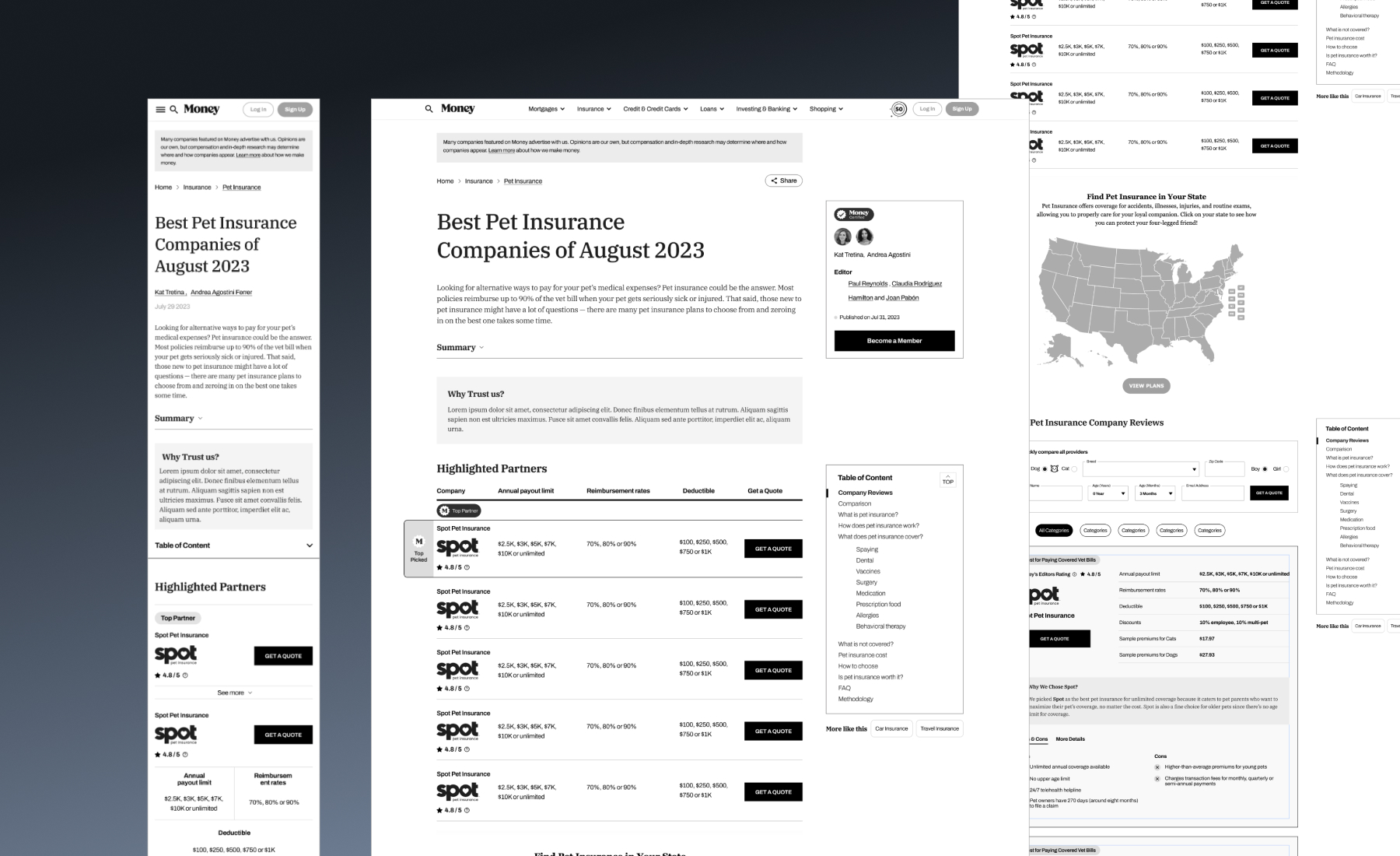Open the Credit & Credit Cards nav dropdown

pyautogui.click(x=656, y=109)
